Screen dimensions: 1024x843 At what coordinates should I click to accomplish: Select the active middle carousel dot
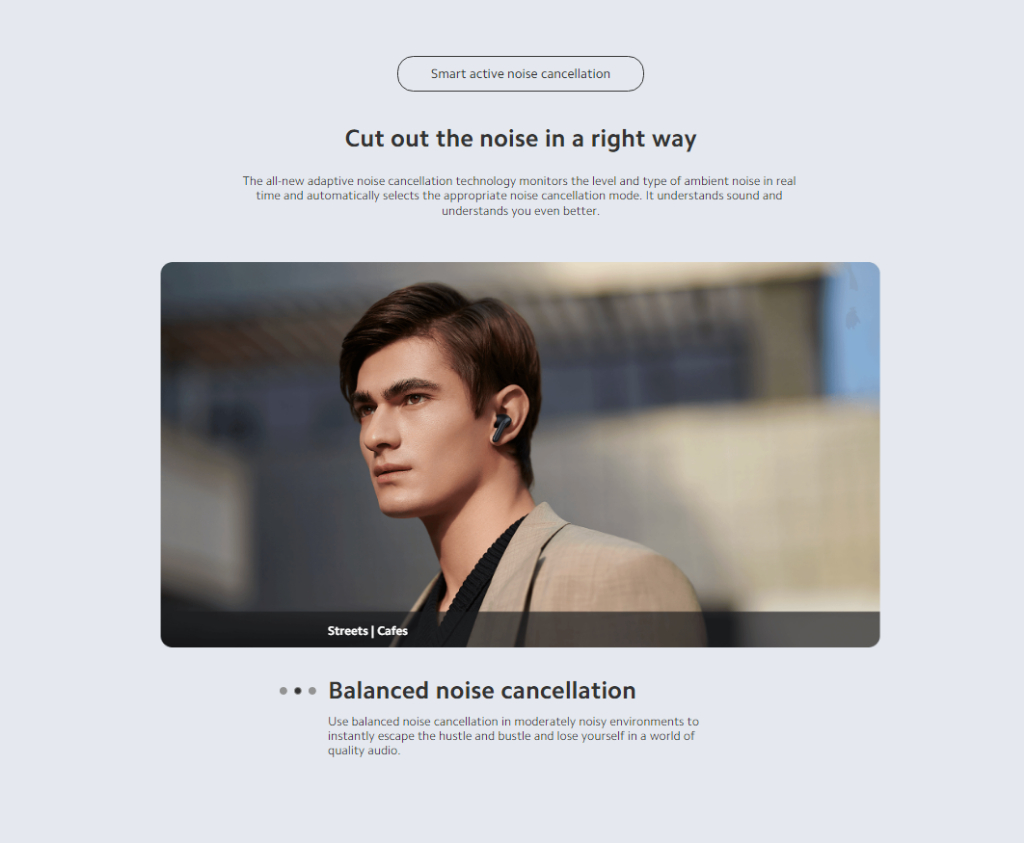click(298, 691)
